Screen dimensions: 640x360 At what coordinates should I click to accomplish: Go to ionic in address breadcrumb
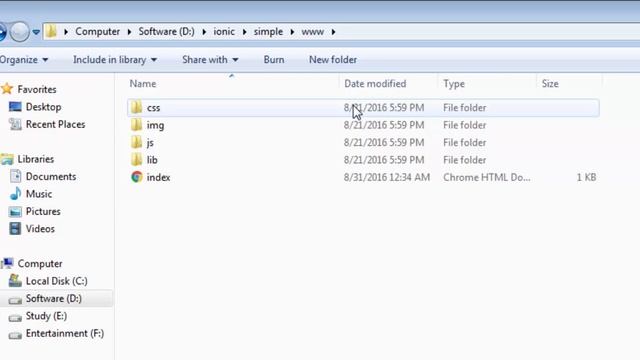pos(224,31)
